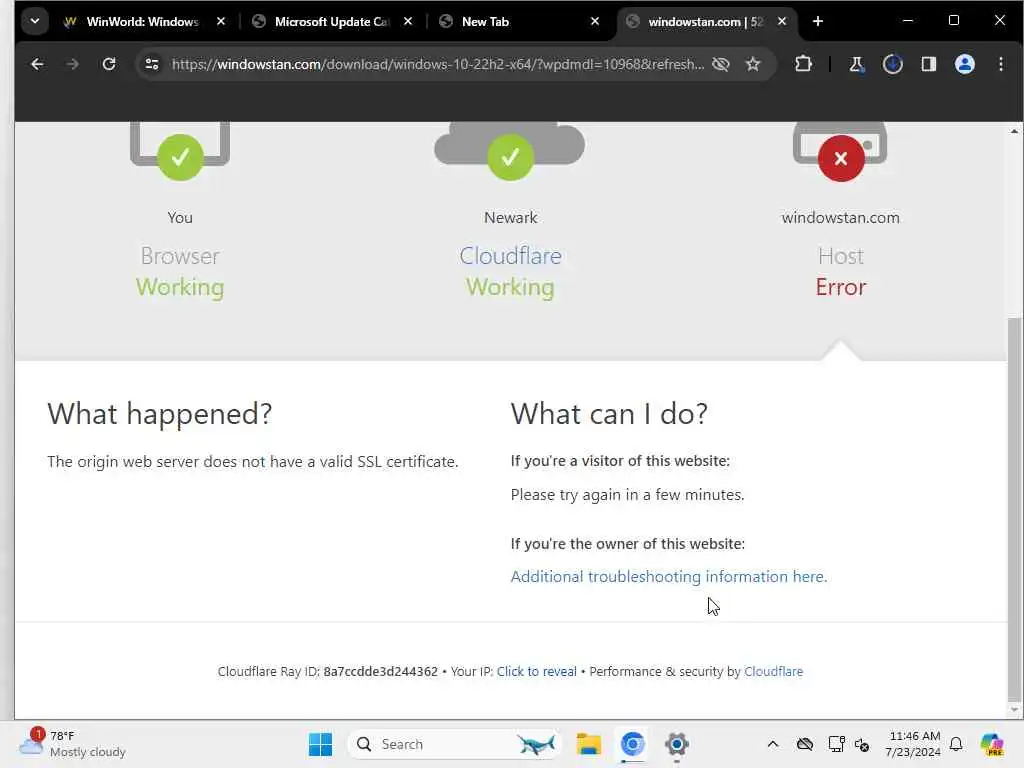This screenshot has width=1024, height=768.
Task: Open Settings gear in taskbar
Action: tap(677, 744)
